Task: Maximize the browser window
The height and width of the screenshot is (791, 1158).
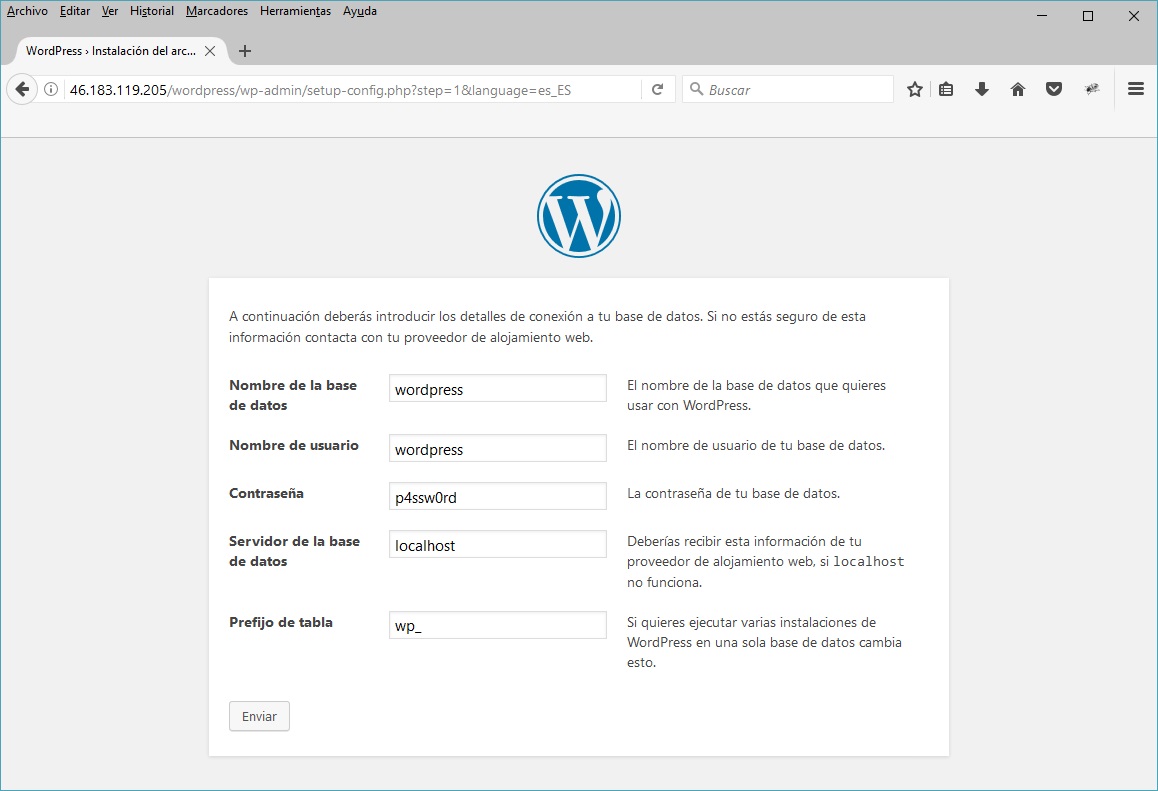Action: [1088, 16]
